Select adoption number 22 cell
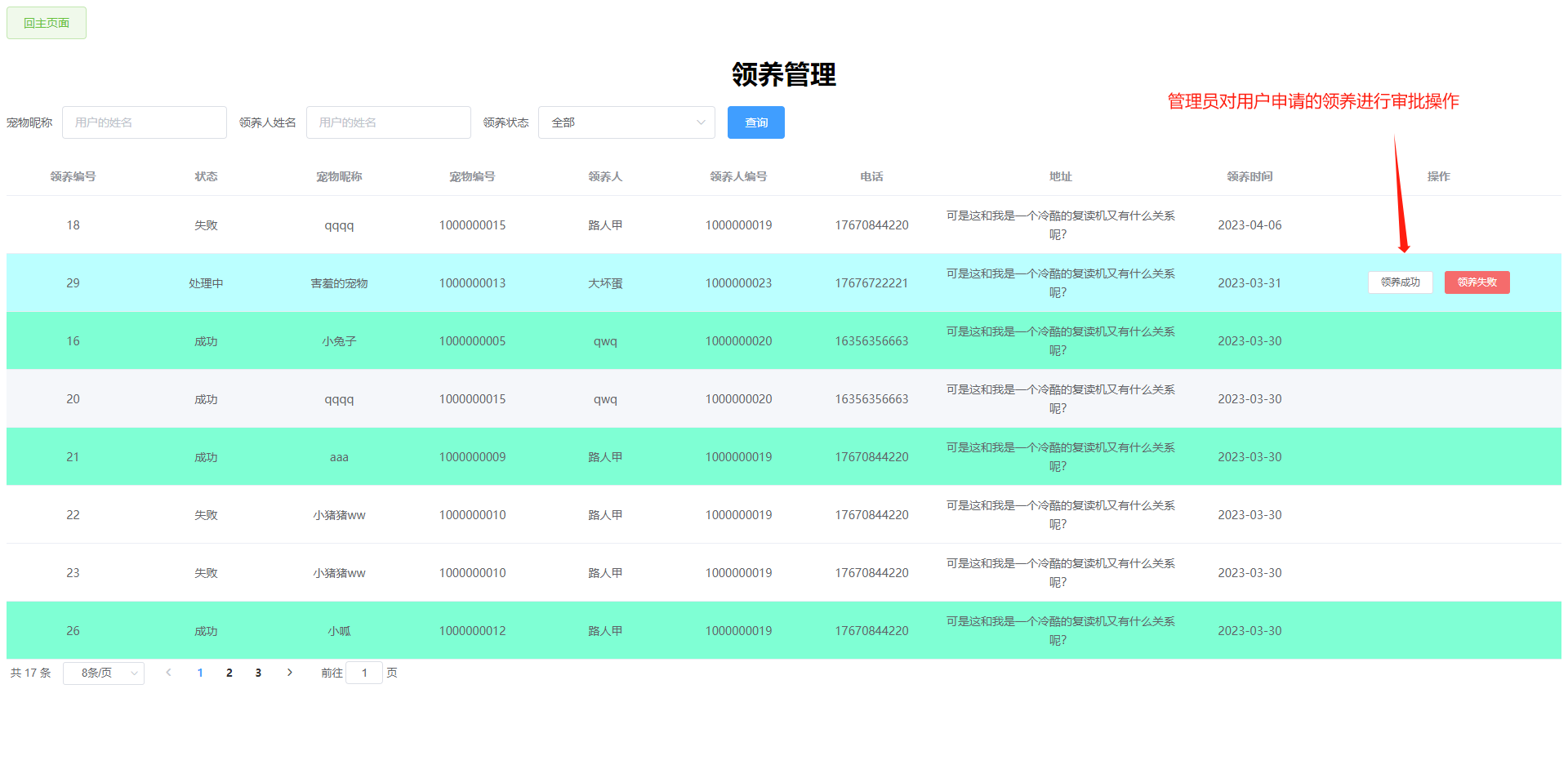The width and height of the screenshot is (1568, 760). 73,515
